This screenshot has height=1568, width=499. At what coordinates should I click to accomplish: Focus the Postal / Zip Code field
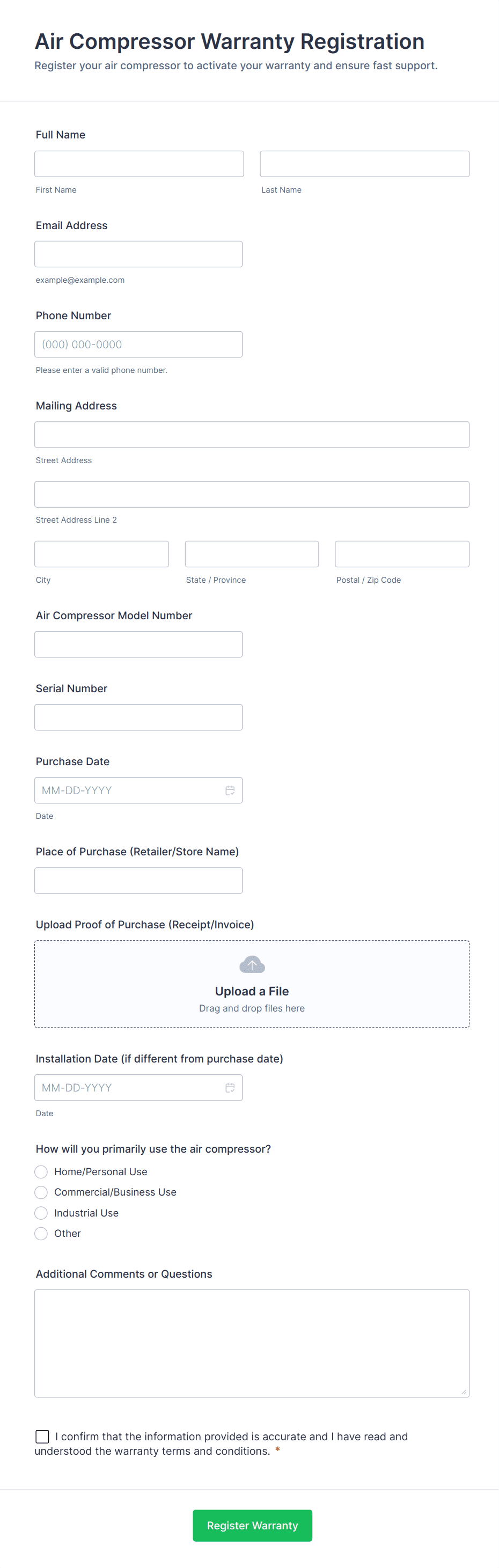click(402, 554)
